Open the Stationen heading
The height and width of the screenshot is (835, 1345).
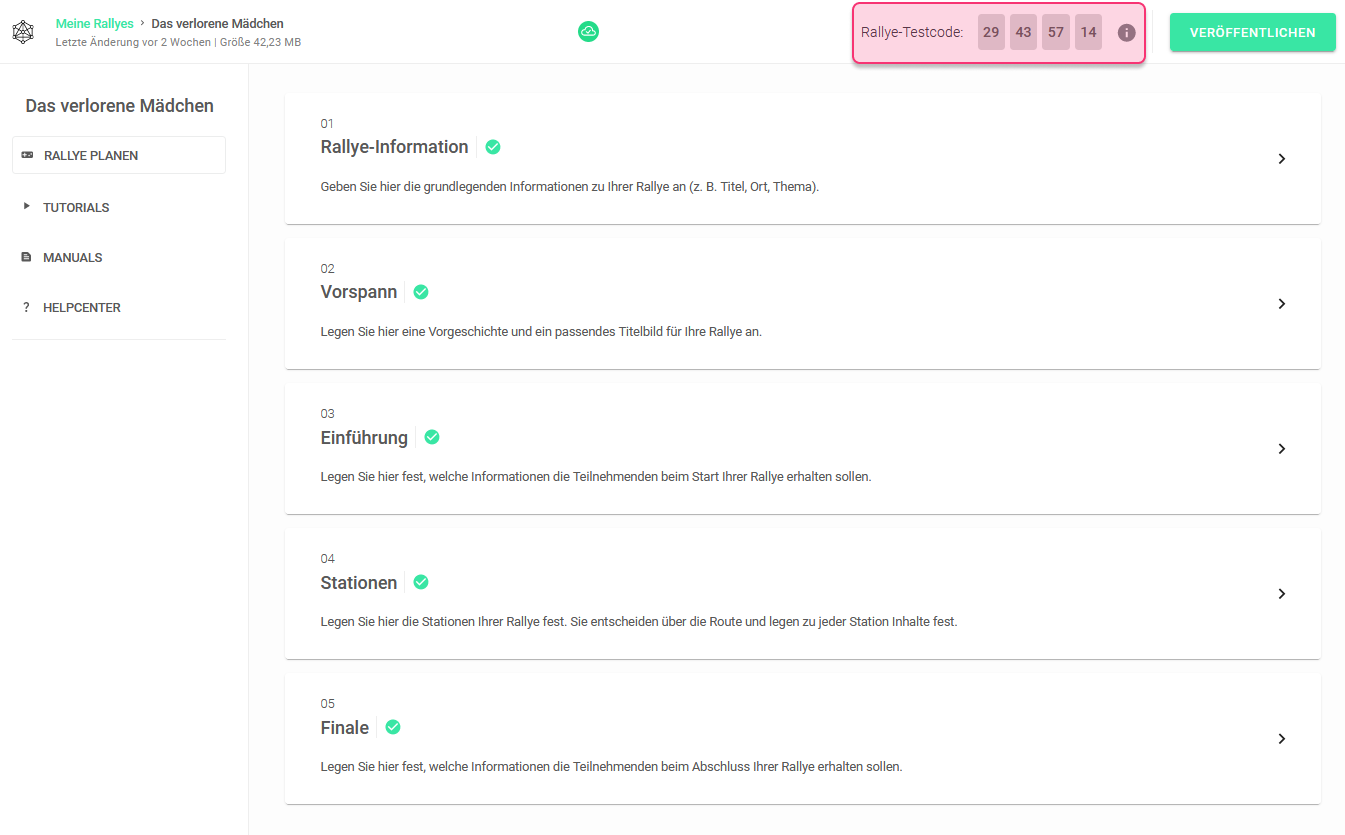[x=359, y=582]
